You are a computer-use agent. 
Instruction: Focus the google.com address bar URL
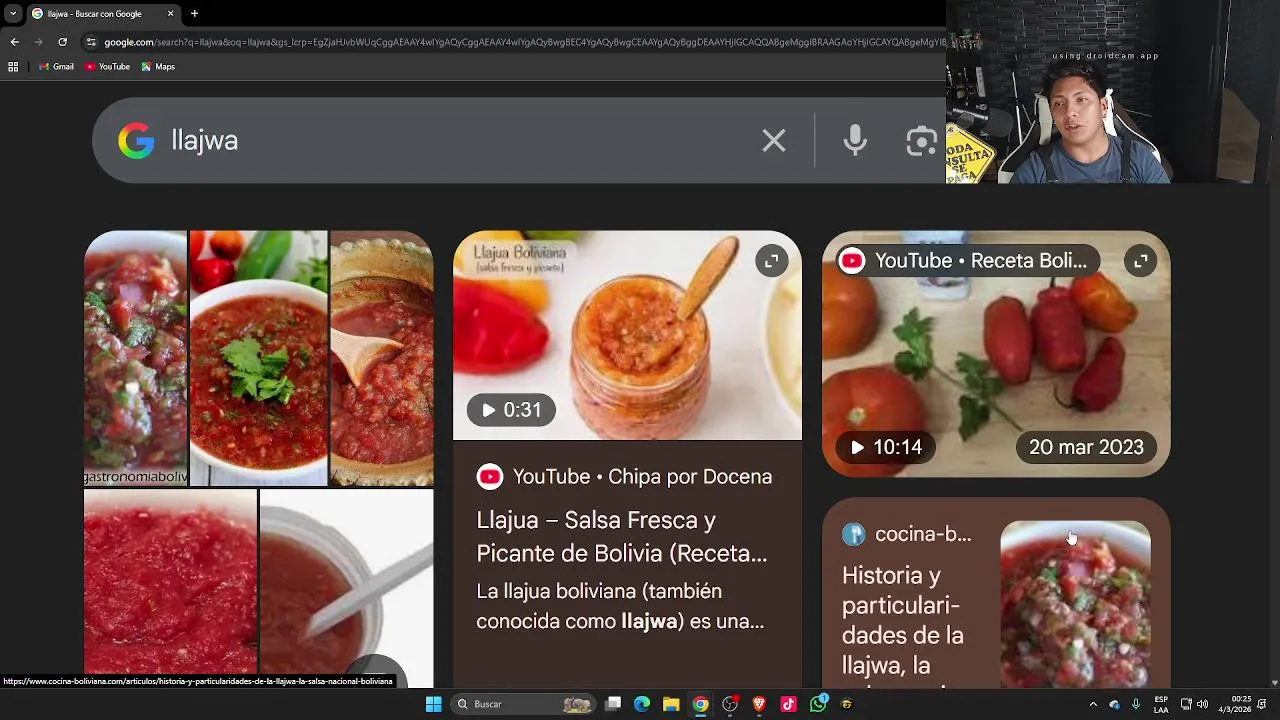[x=523, y=42]
